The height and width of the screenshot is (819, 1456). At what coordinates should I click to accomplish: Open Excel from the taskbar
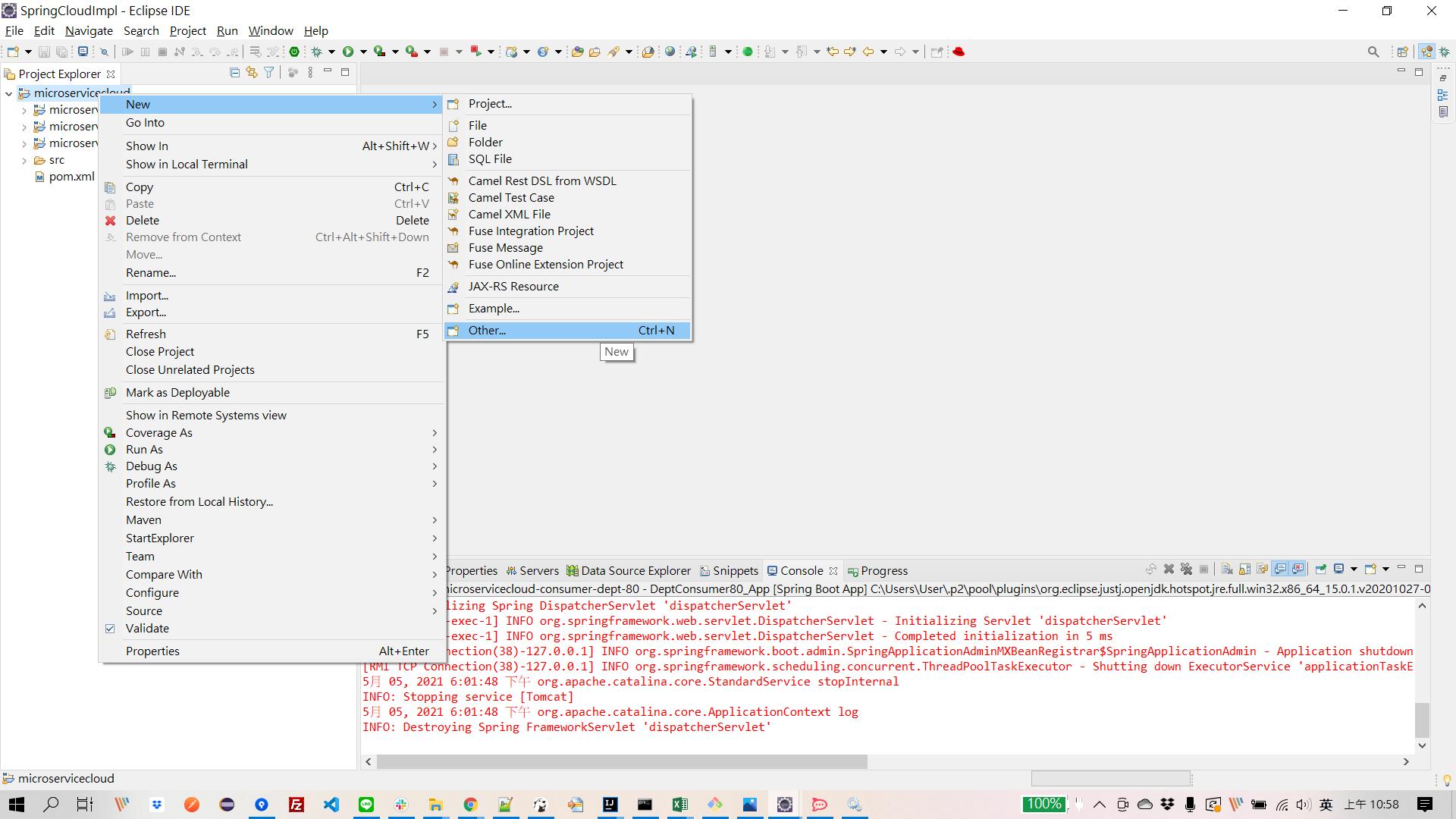680,805
